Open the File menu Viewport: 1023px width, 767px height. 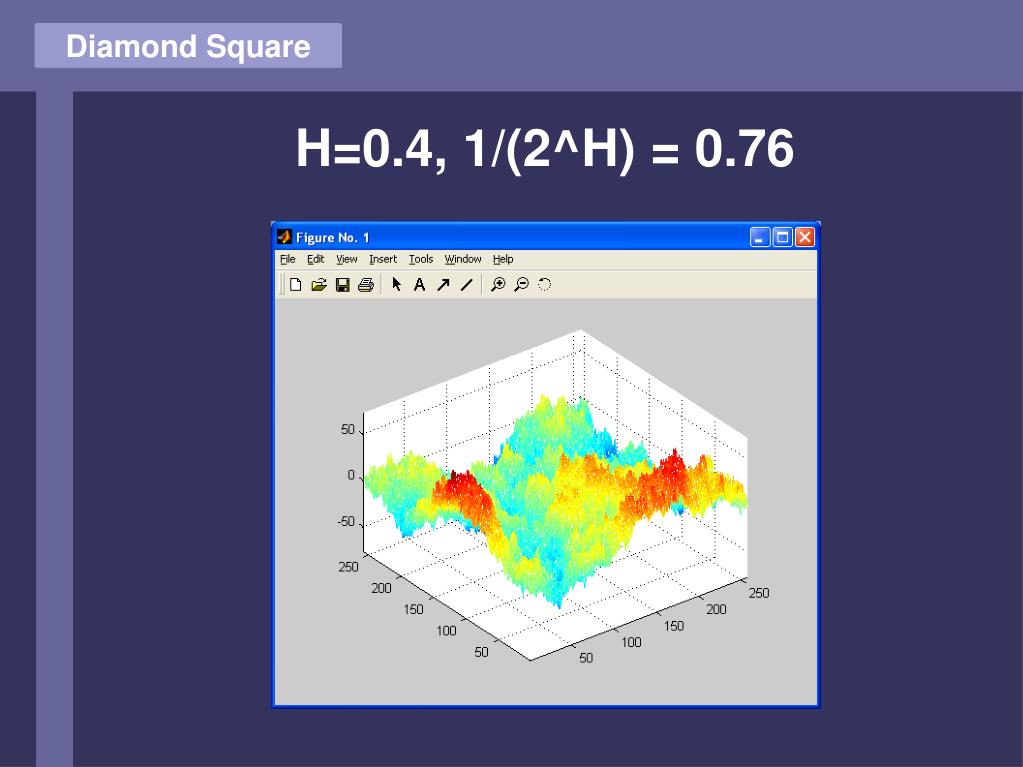(288, 259)
